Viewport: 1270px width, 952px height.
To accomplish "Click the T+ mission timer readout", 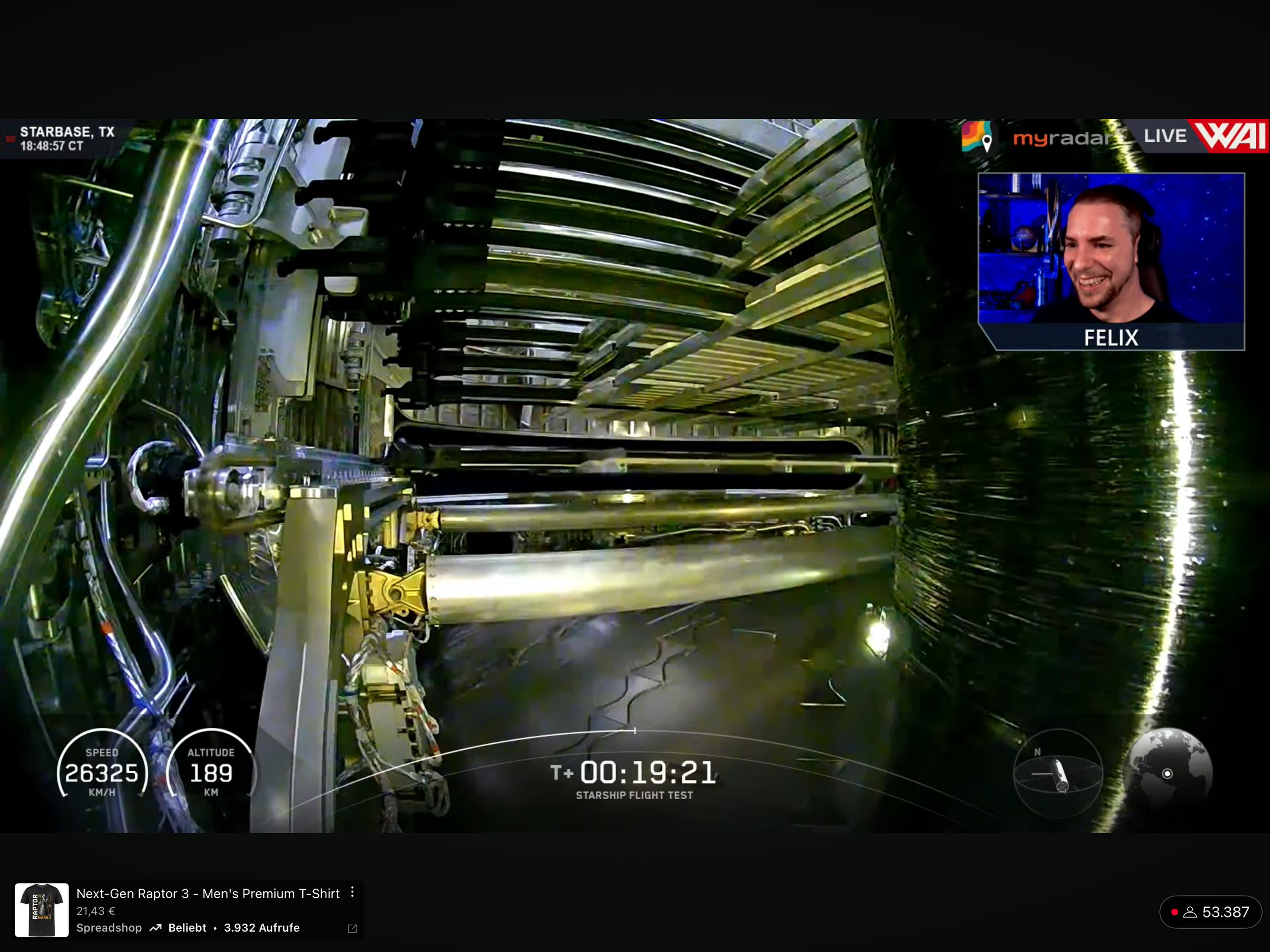I will click(634, 772).
